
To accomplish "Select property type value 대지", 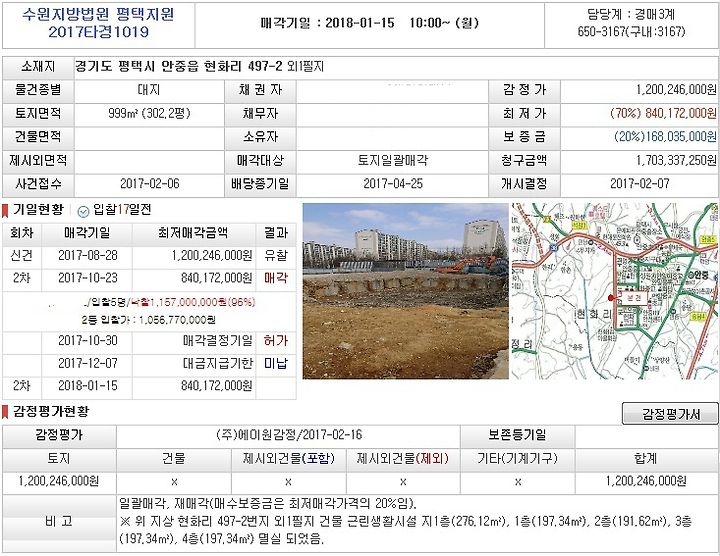I will [x=149, y=90].
